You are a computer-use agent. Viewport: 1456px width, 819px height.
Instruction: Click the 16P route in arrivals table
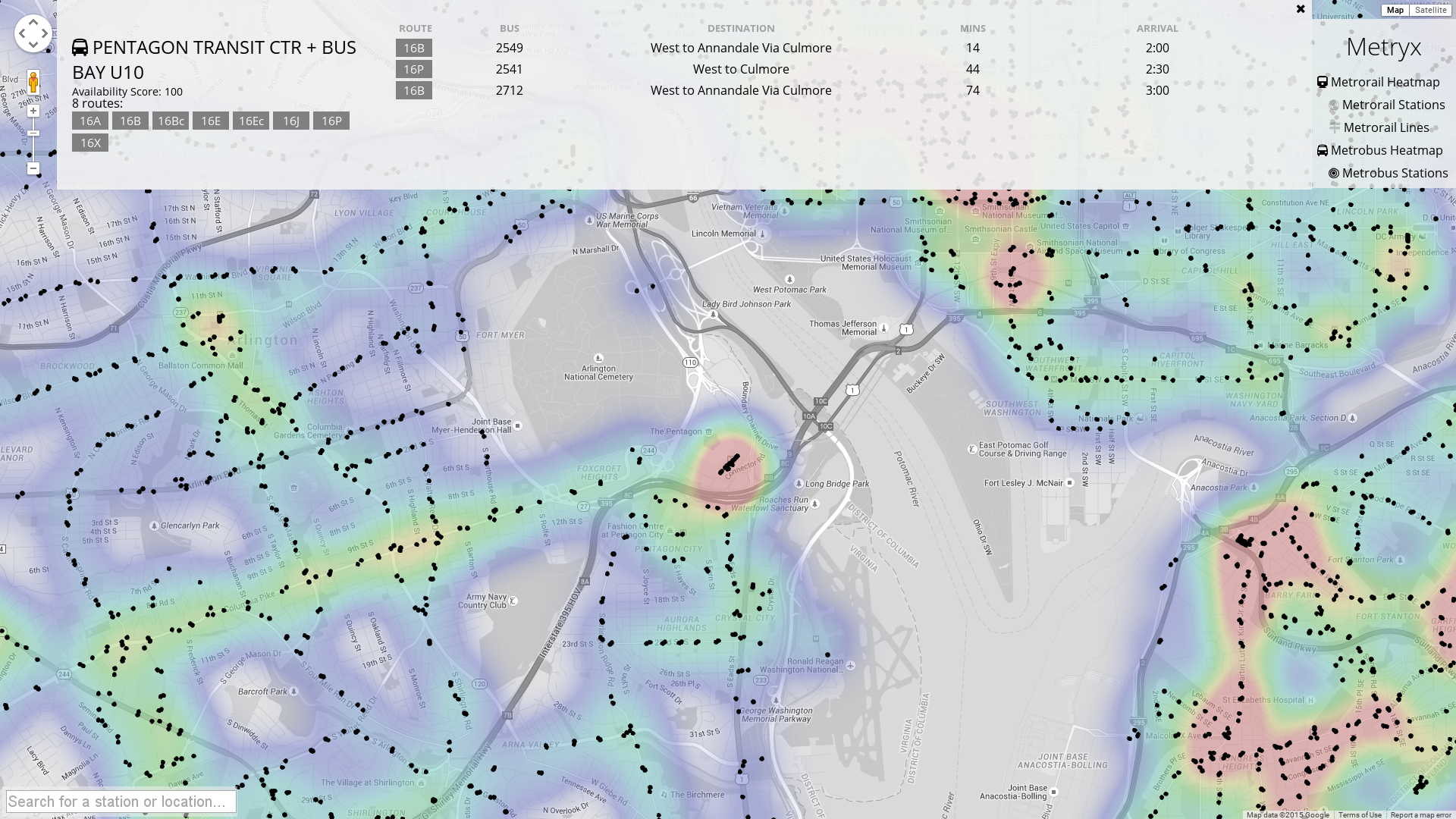click(414, 69)
